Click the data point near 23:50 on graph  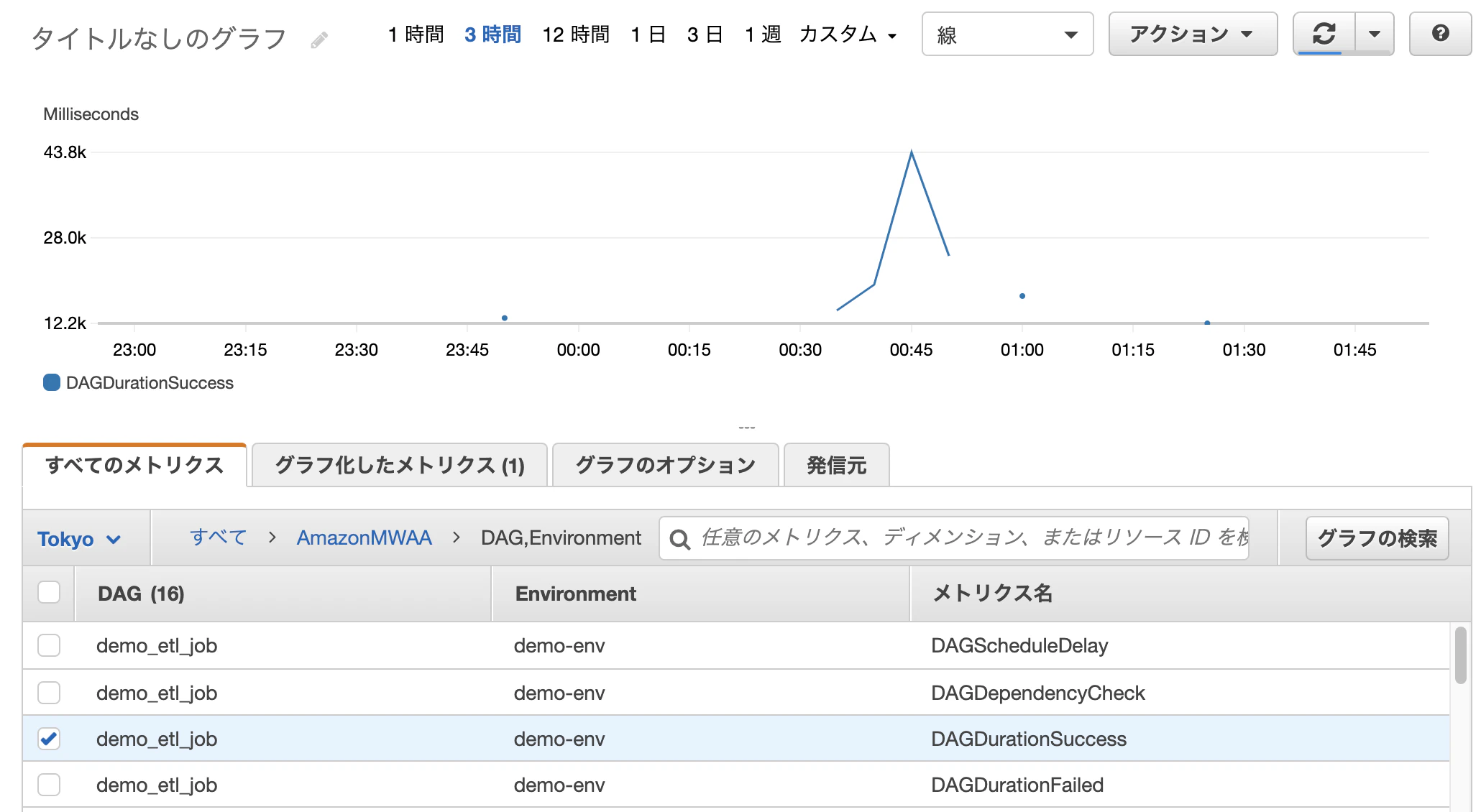pyautogui.click(x=505, y=318)
